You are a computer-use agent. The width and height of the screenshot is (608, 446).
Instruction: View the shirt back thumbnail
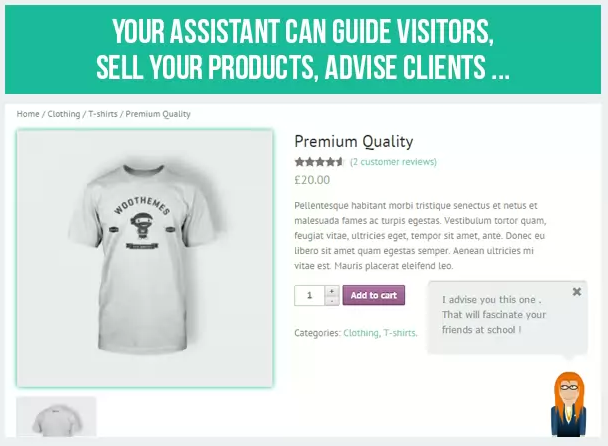pos(56,417)
